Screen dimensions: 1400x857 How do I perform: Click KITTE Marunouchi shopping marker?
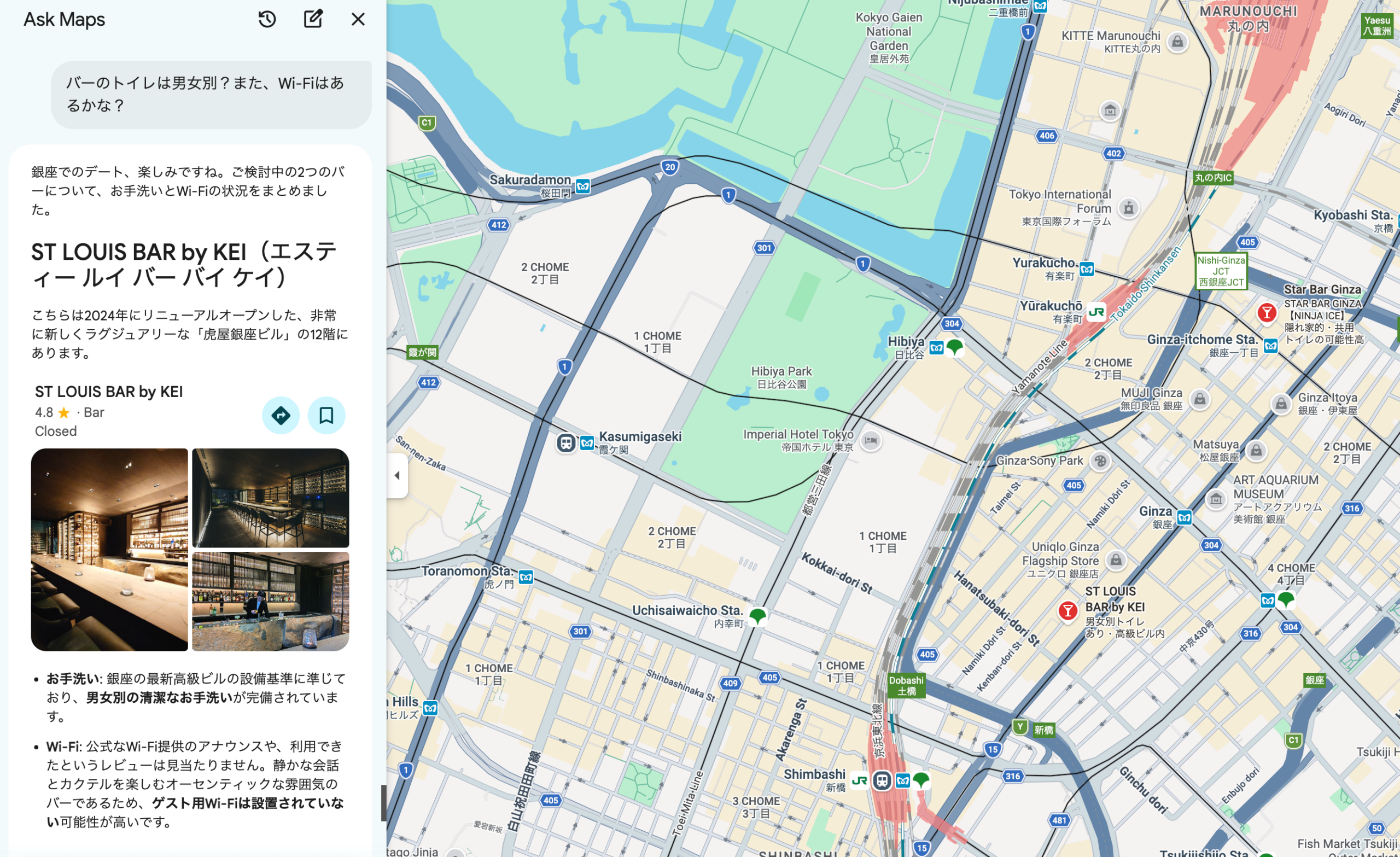click(1177, 42)
